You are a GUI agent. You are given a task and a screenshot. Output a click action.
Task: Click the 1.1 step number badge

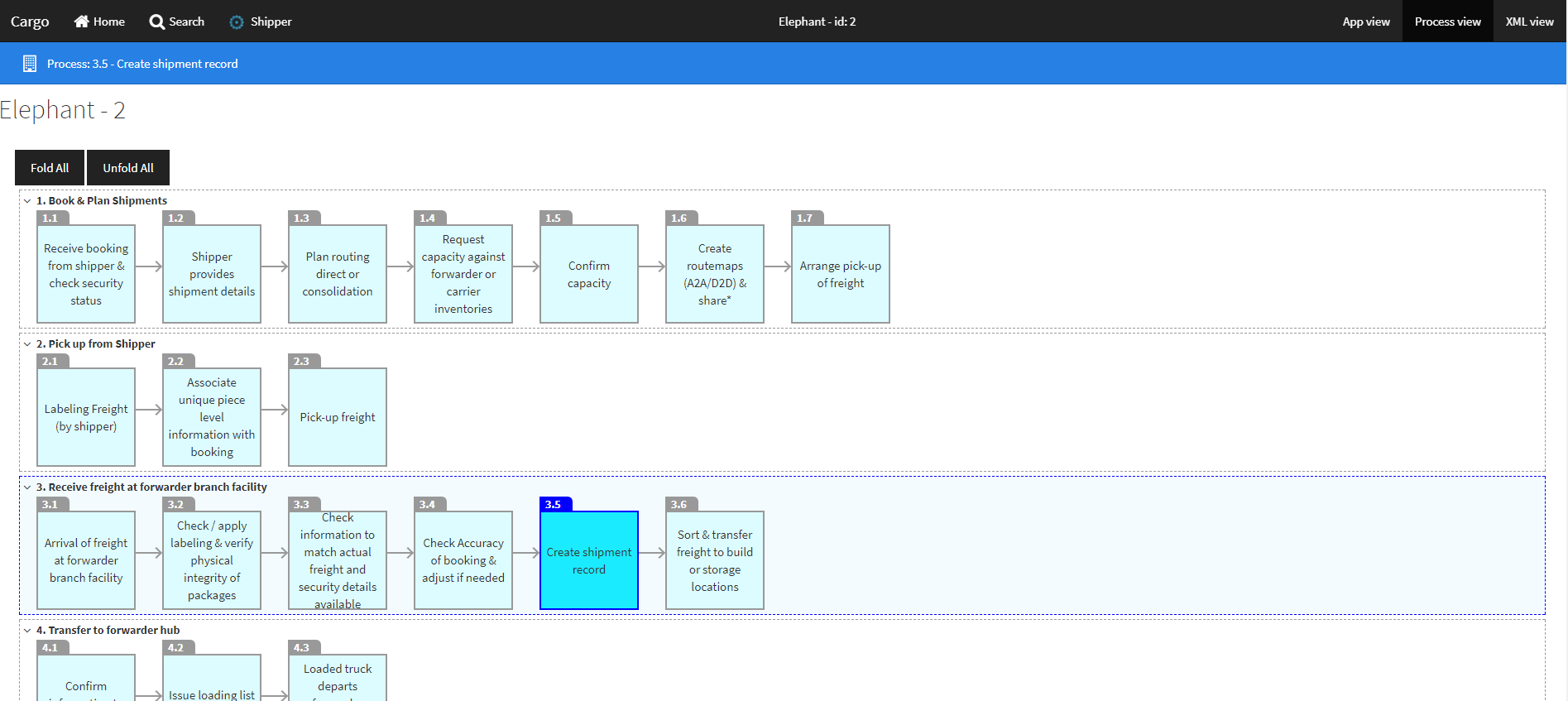(51, 218)
